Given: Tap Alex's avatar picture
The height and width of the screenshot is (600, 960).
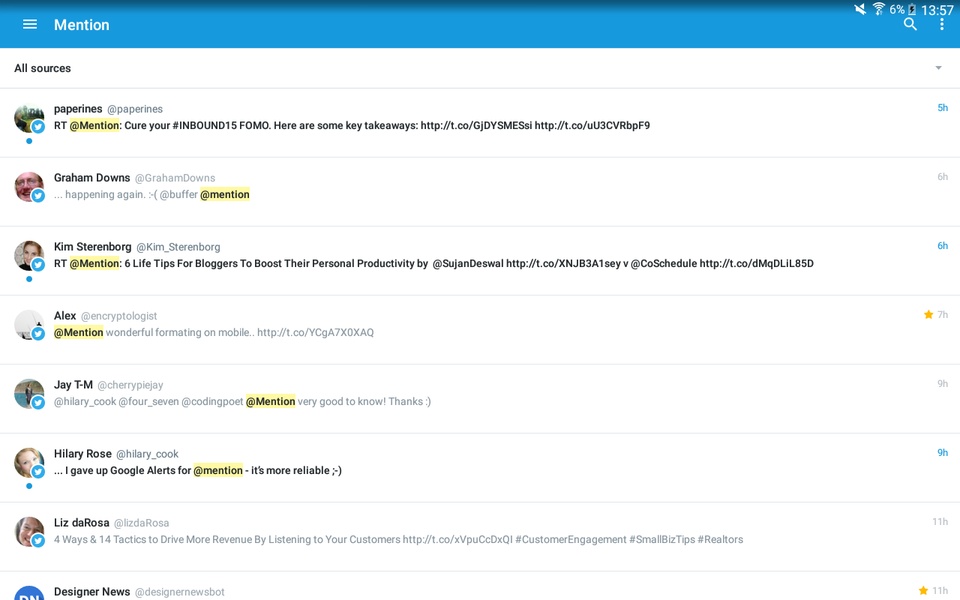Looking at the screenshot, I should pos(29,325).
